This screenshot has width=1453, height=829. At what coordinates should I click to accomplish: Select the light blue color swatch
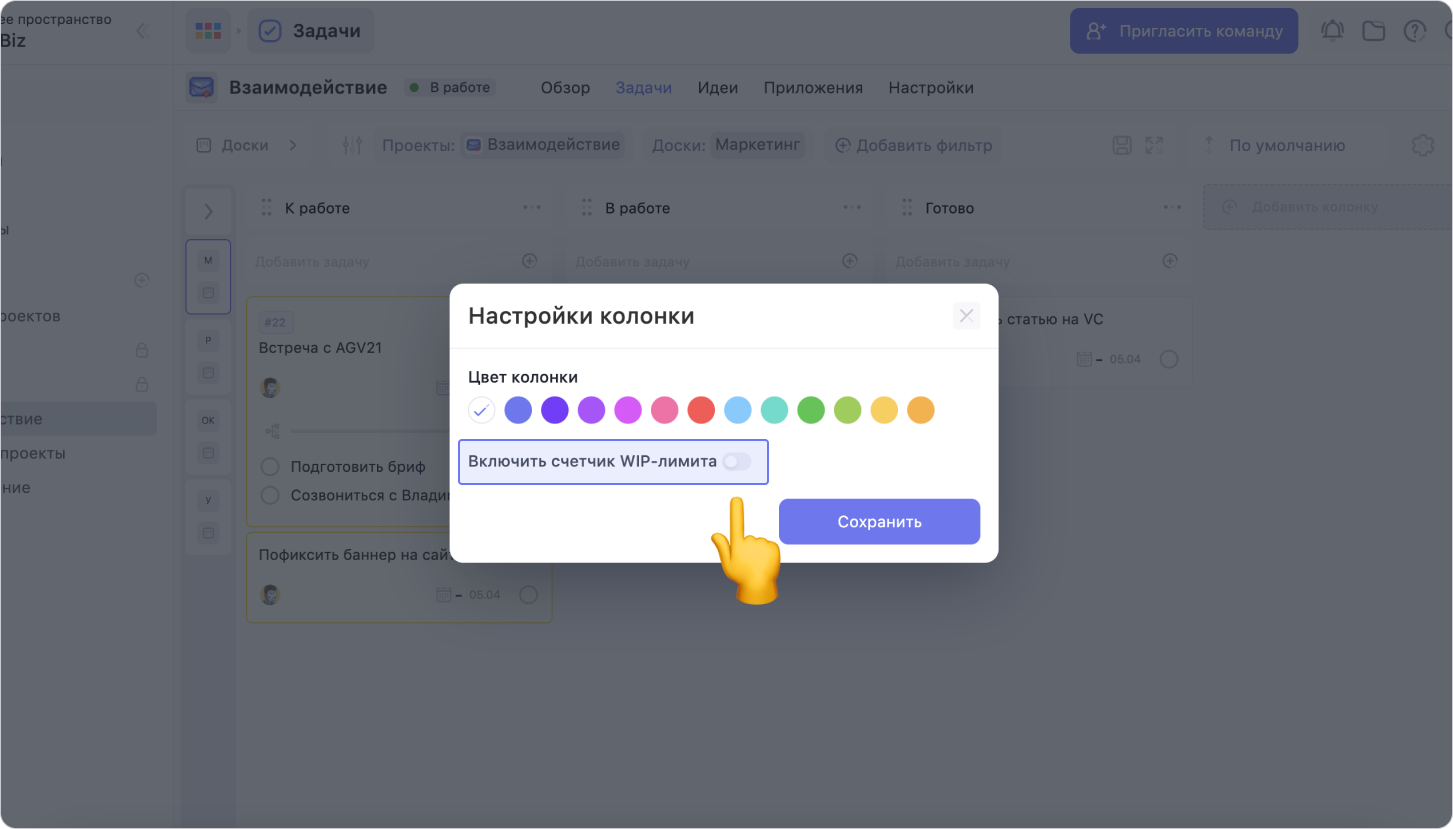pos(738,410)
